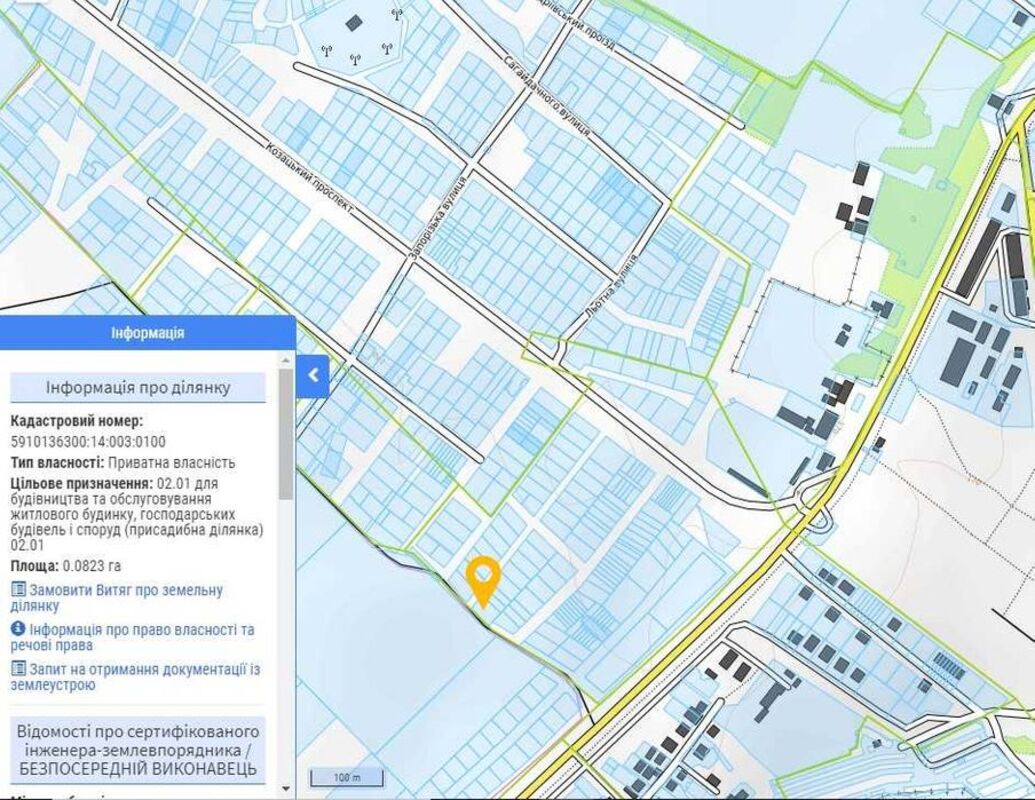Click the Козацький проспект street label
Viewport: 1035px width, 800px height.
pyautogui.click(x=309, y=187)
